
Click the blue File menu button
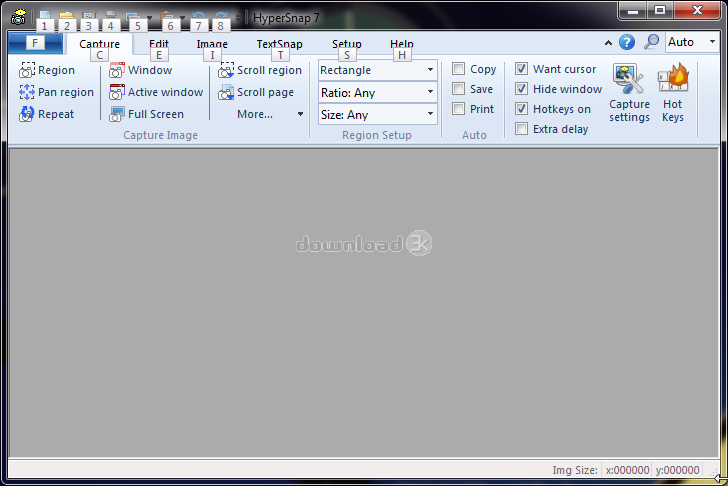coord(35,43)
